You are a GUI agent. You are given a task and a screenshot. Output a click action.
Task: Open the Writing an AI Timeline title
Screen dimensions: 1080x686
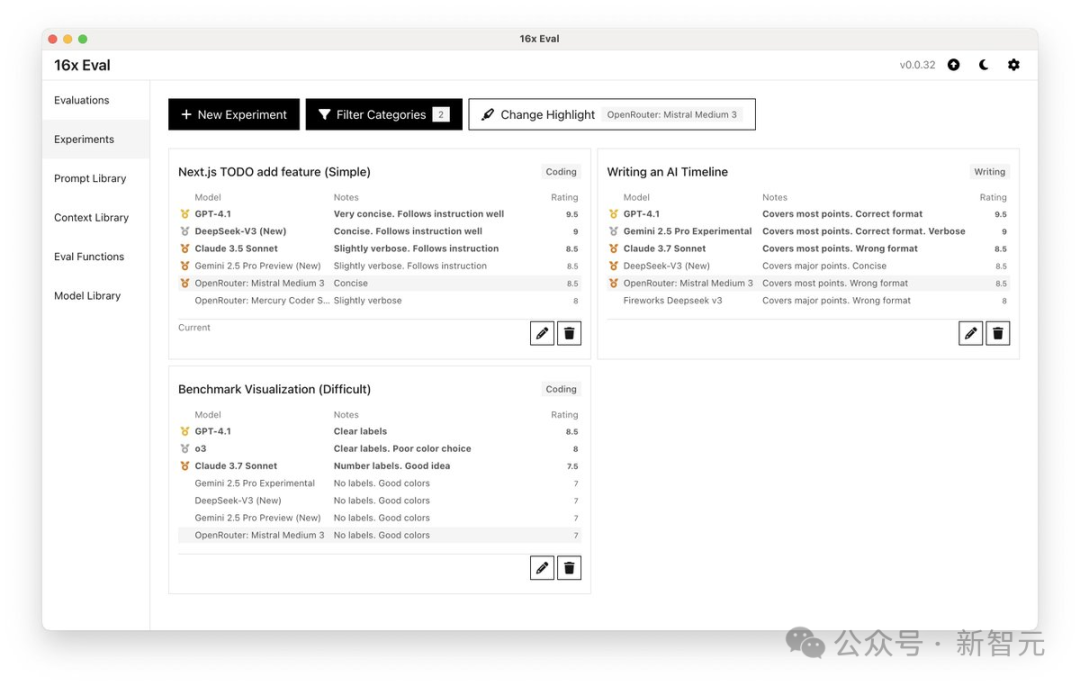667,172
